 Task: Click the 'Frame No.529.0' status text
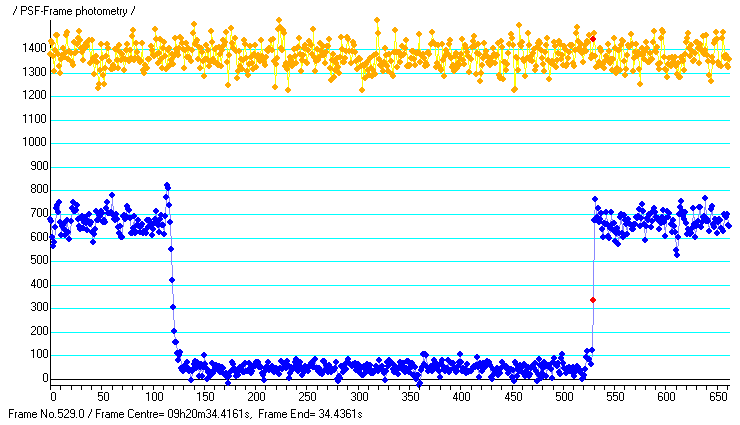tap(46, 414)
